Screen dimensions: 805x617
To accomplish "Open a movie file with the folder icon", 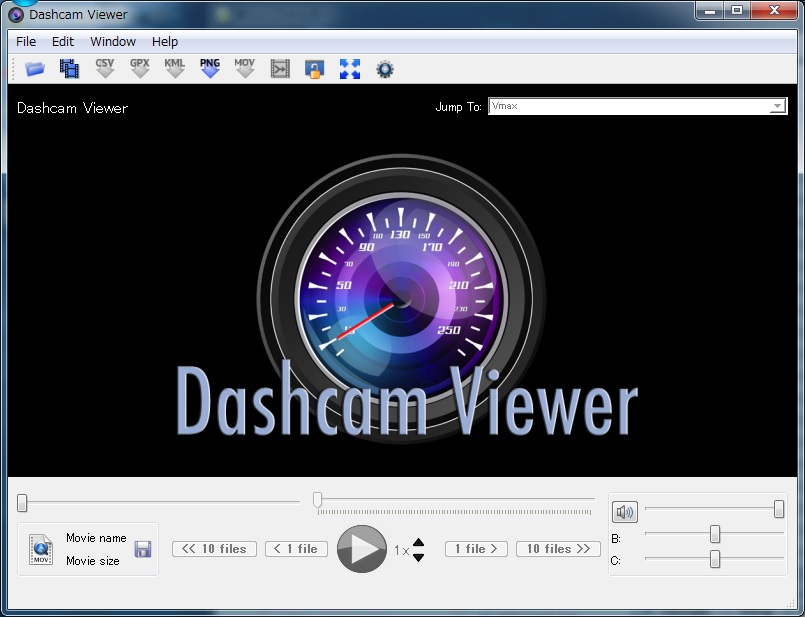I will [35, 69].
